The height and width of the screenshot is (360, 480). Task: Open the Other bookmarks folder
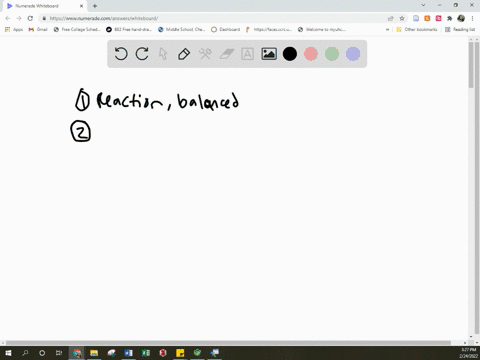point(417,29)
